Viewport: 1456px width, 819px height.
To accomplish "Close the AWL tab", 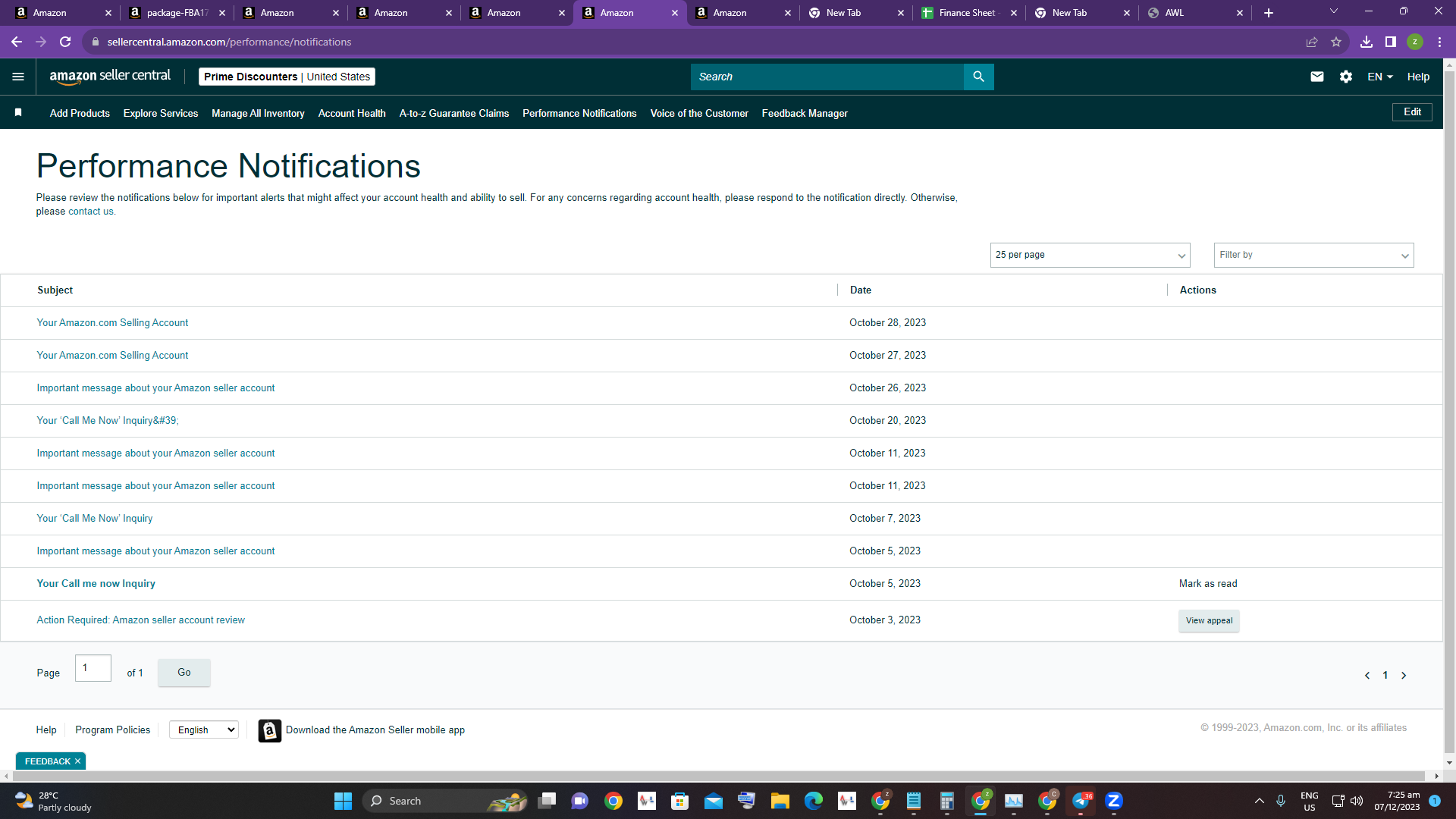I will pos(1240,13).
